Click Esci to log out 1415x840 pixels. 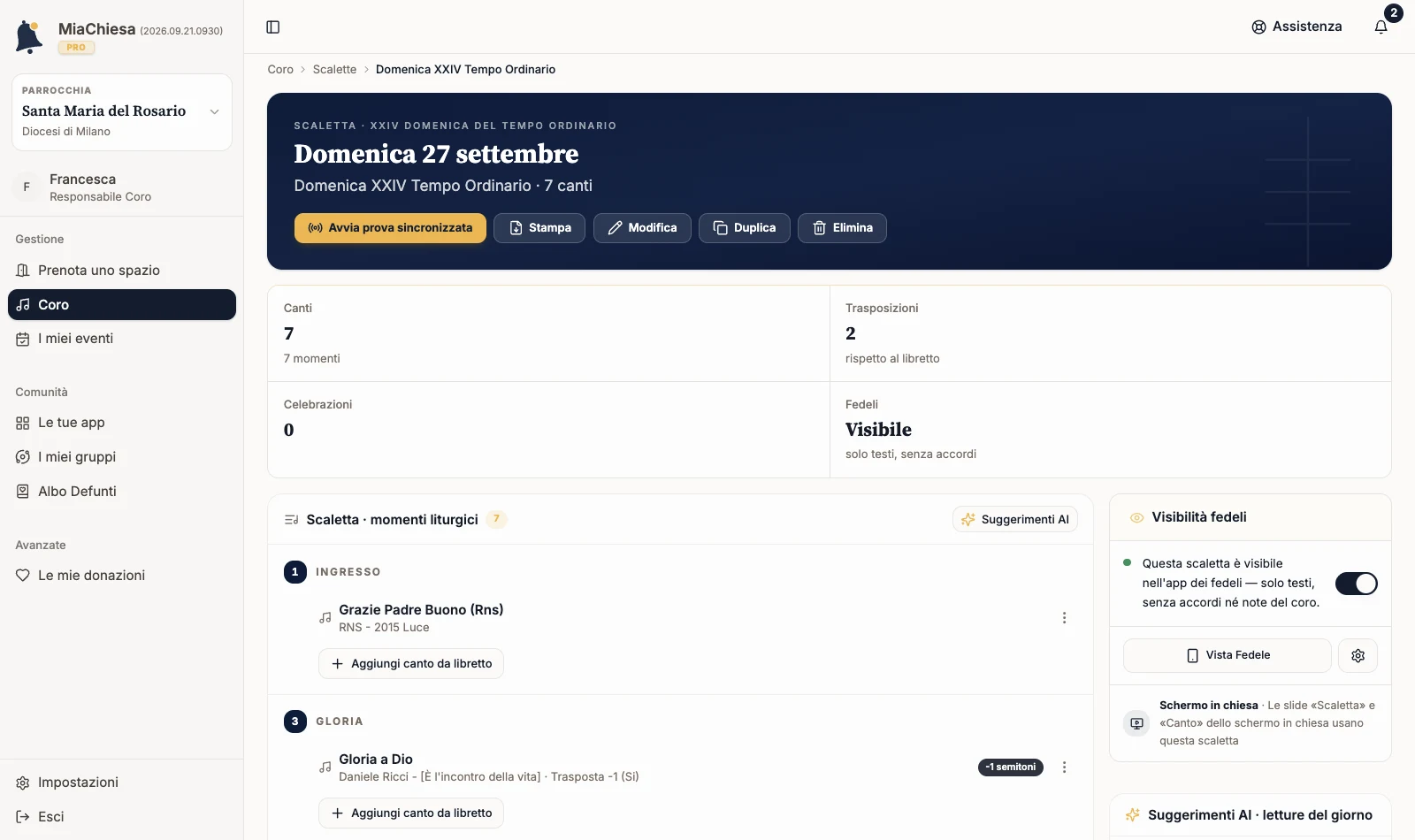pos(122,817)
